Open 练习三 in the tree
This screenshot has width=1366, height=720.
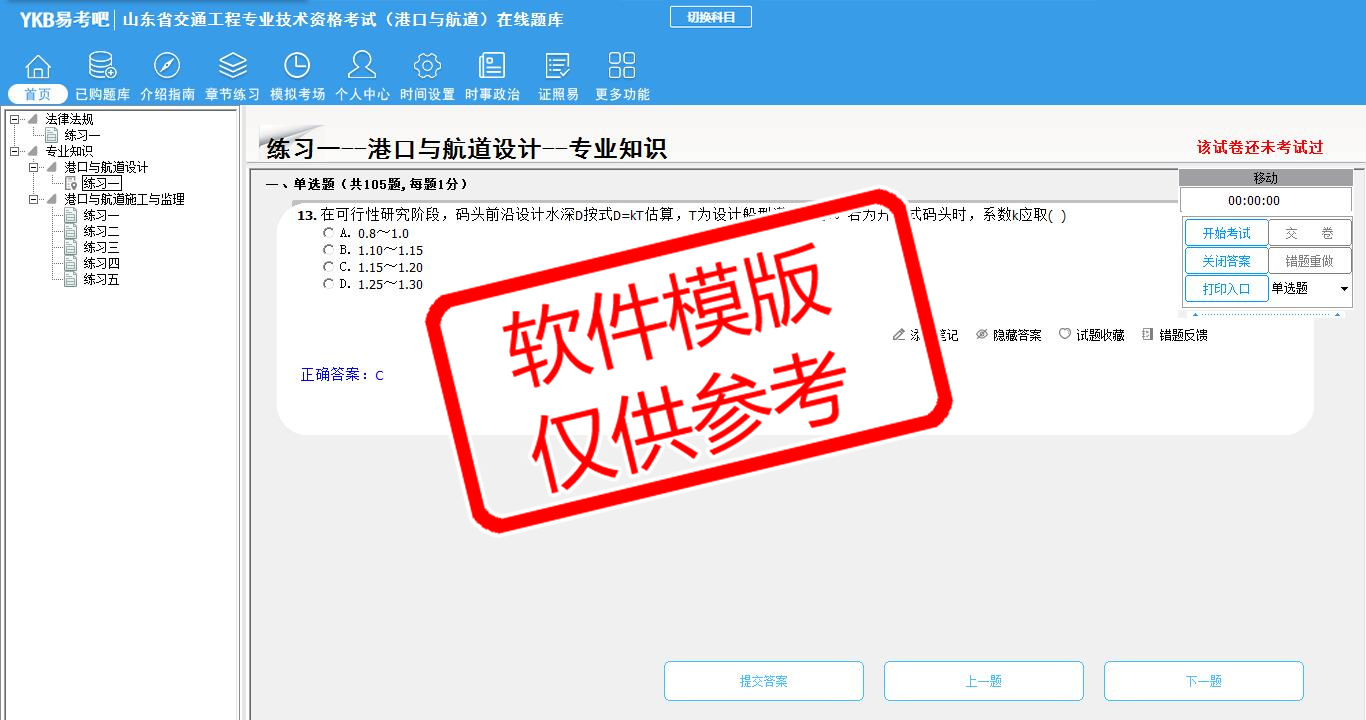click(101, 248)
